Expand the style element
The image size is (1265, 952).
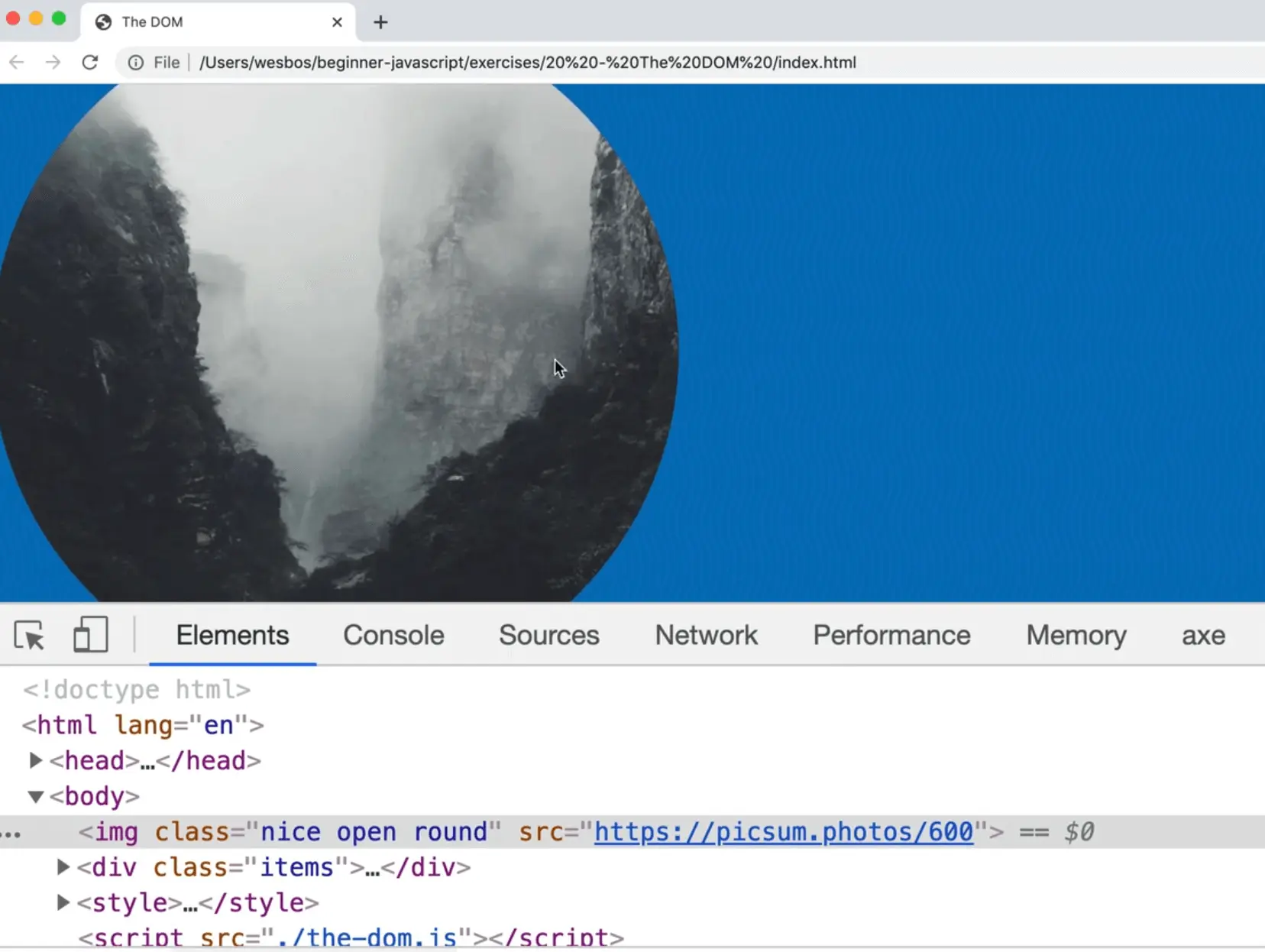63,902
